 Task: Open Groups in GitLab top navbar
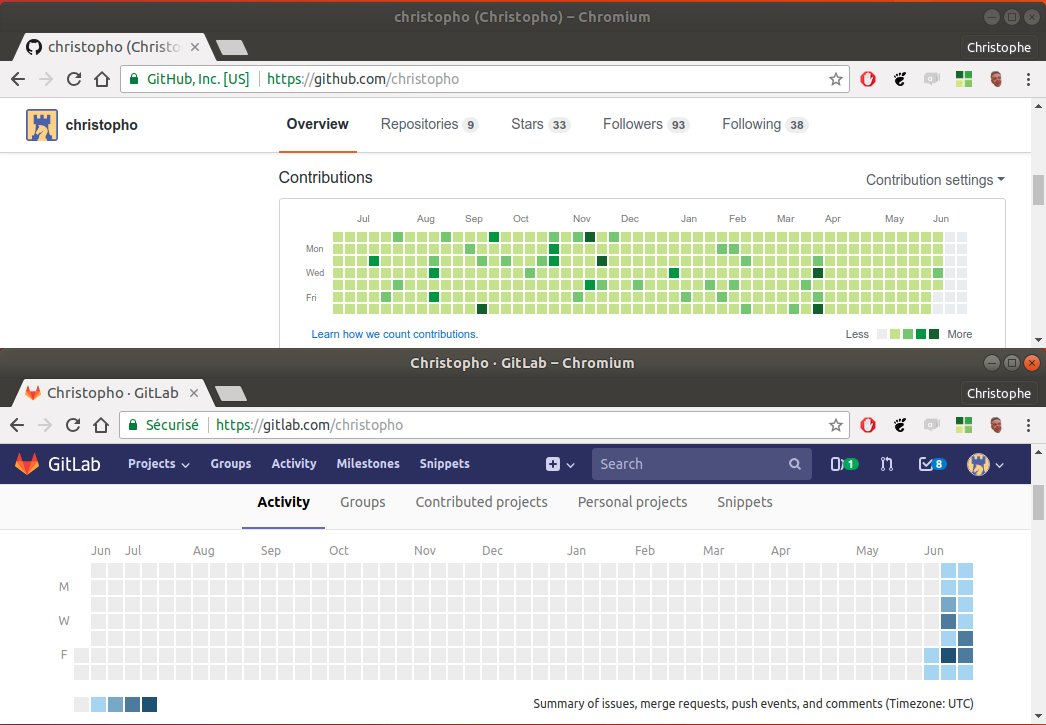(x=231, y=464)
